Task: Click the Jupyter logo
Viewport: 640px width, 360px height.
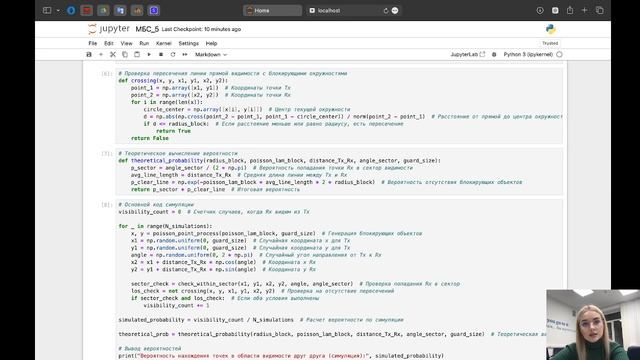Action: 109,29
